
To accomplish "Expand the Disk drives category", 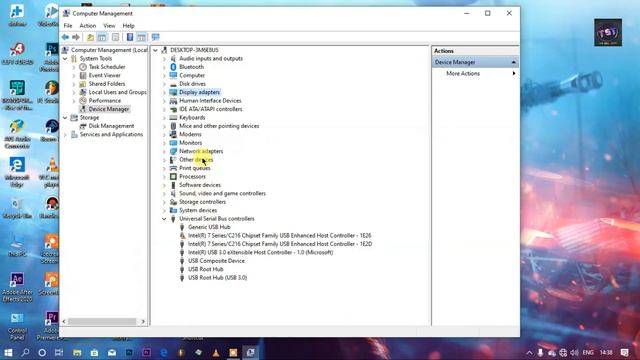I will (x=164, y=84).
